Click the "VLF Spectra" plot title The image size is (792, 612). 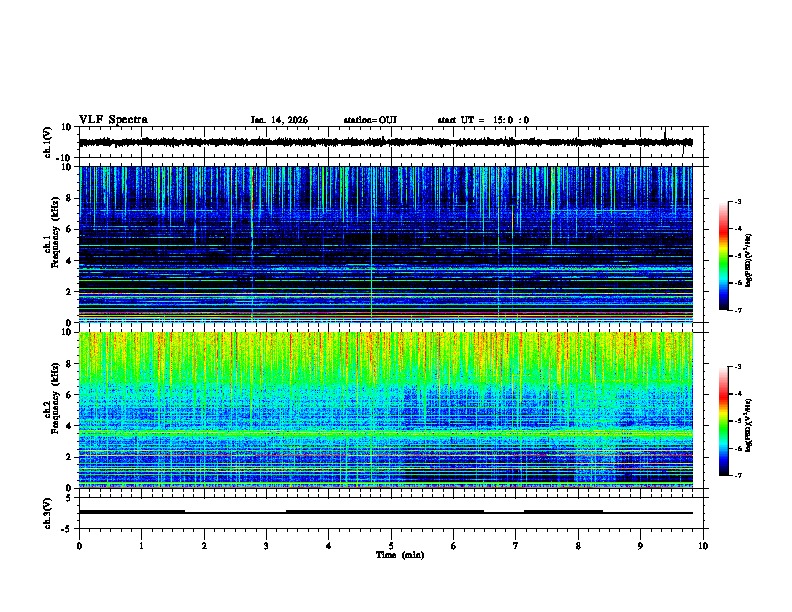click(113, 119)
